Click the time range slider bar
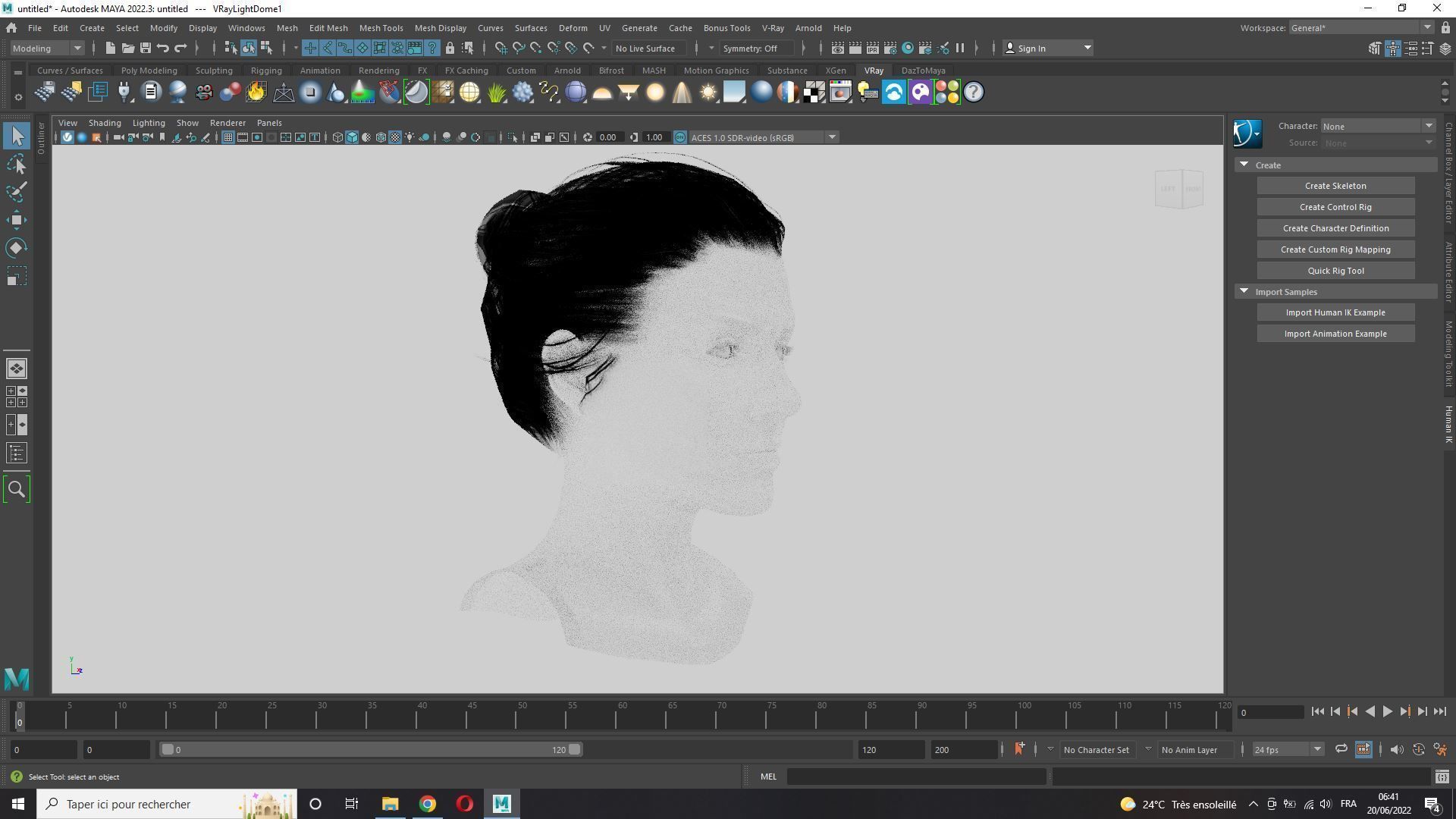 coord(371,749)
